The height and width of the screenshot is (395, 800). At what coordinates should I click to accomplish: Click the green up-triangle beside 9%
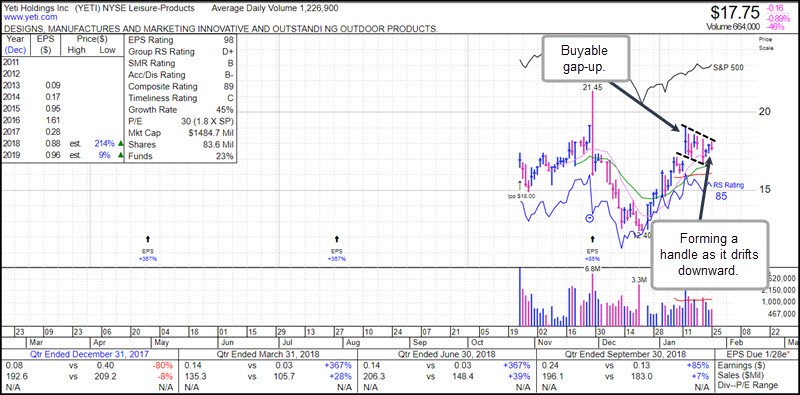pos(120,156)
